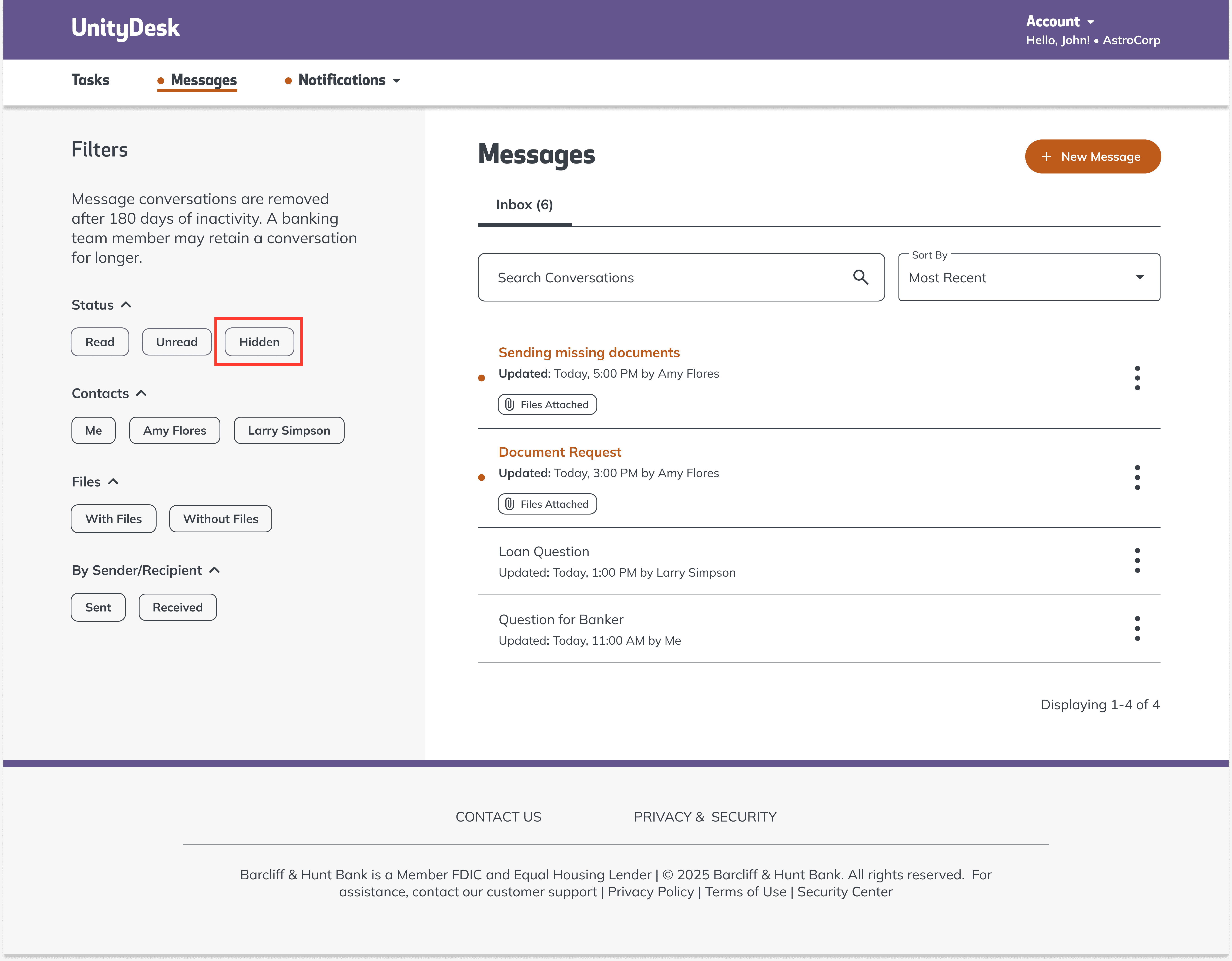The width and height of the screenshot is (1232, 961).
Task: Open the Sort By Most Recent dropdown
Action: pyautogui.click(x=1028, y=277)
